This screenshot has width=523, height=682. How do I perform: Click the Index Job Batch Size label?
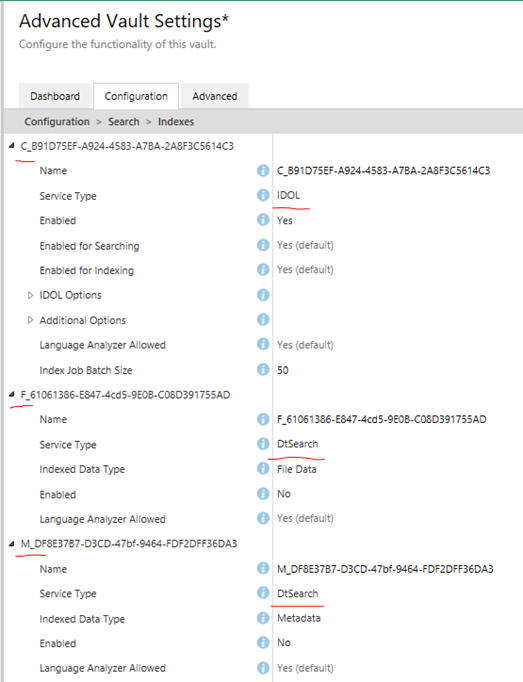tap(86, 371)
